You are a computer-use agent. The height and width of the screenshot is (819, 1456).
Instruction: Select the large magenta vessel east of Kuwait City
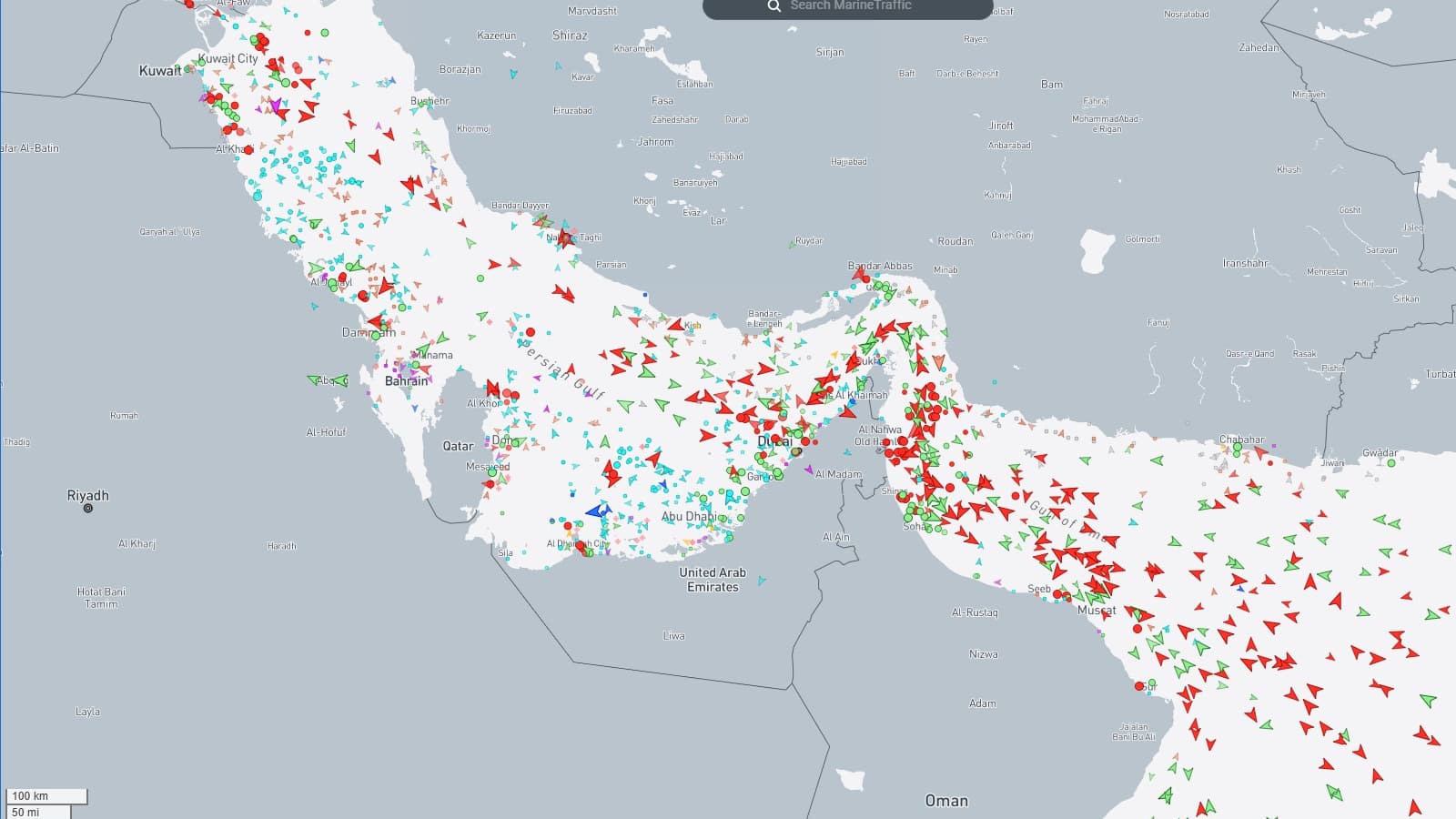(x=276, y=106)
